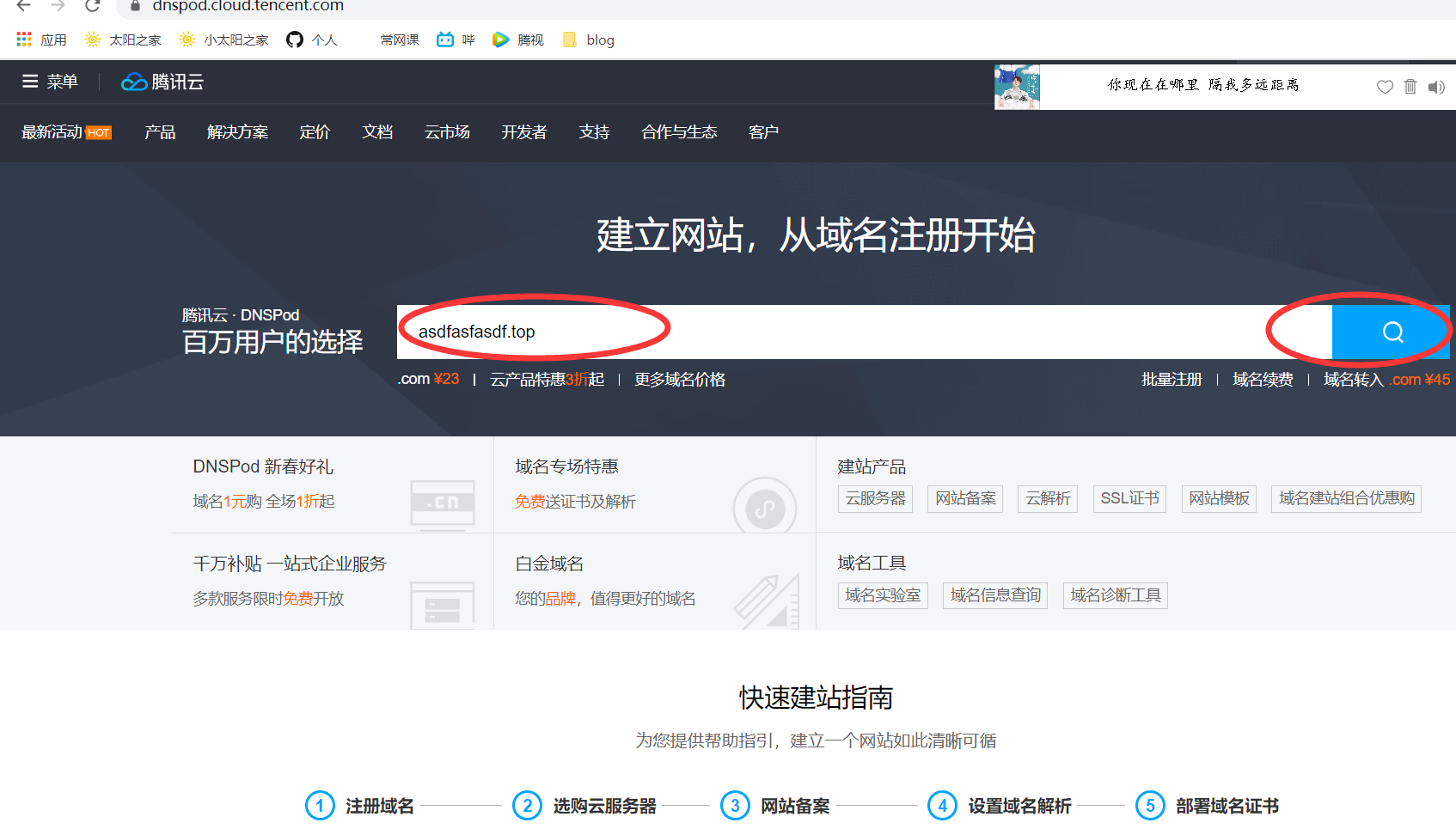
Task: Open the 云产品特惠3折起 link
Action: (x=548, y=379)
